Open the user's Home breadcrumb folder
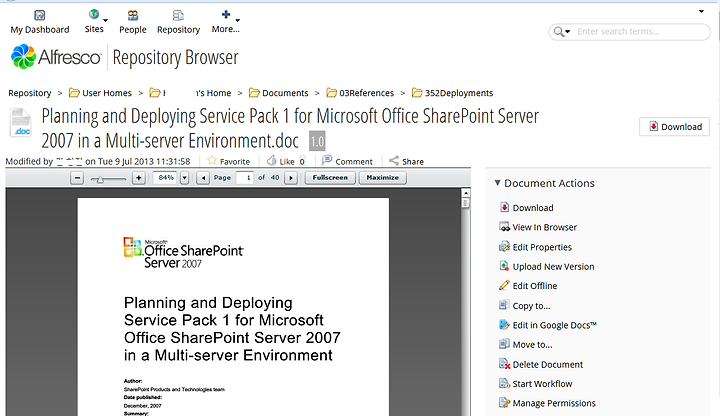This screenshot has width=720, height=416. [x=191, y=93]
